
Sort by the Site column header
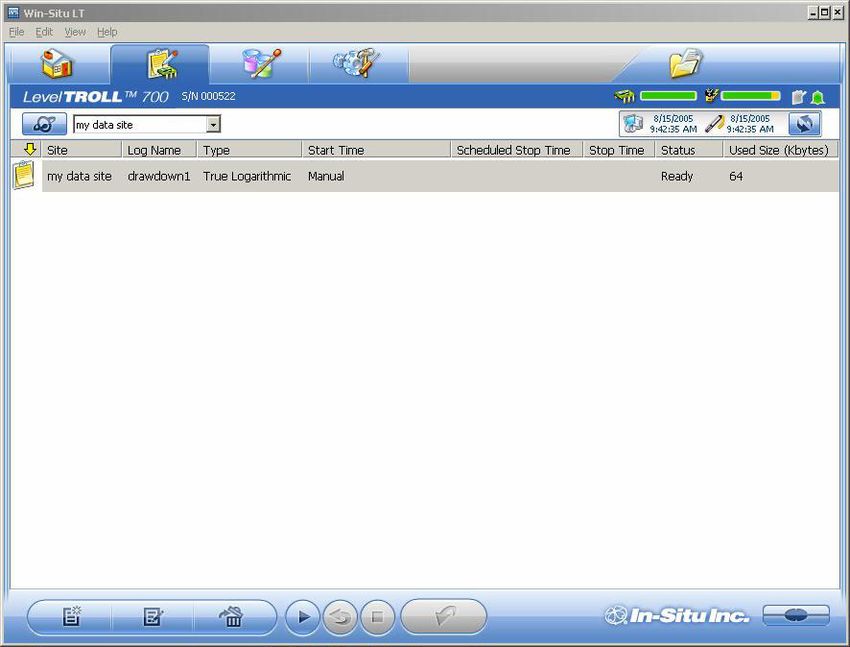point(81,150)
